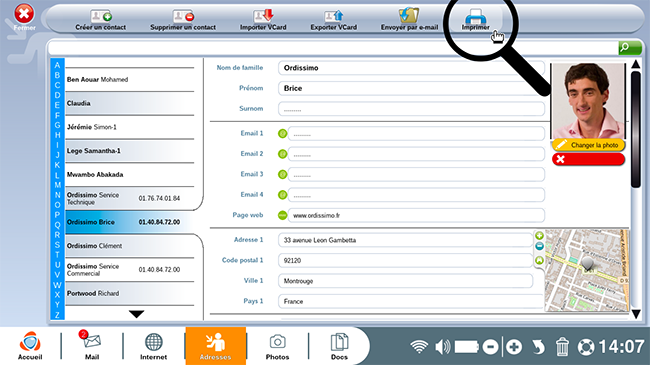
Task: Click detail pane down arrow
Action: pyautogui.click(x=636, y=314)
